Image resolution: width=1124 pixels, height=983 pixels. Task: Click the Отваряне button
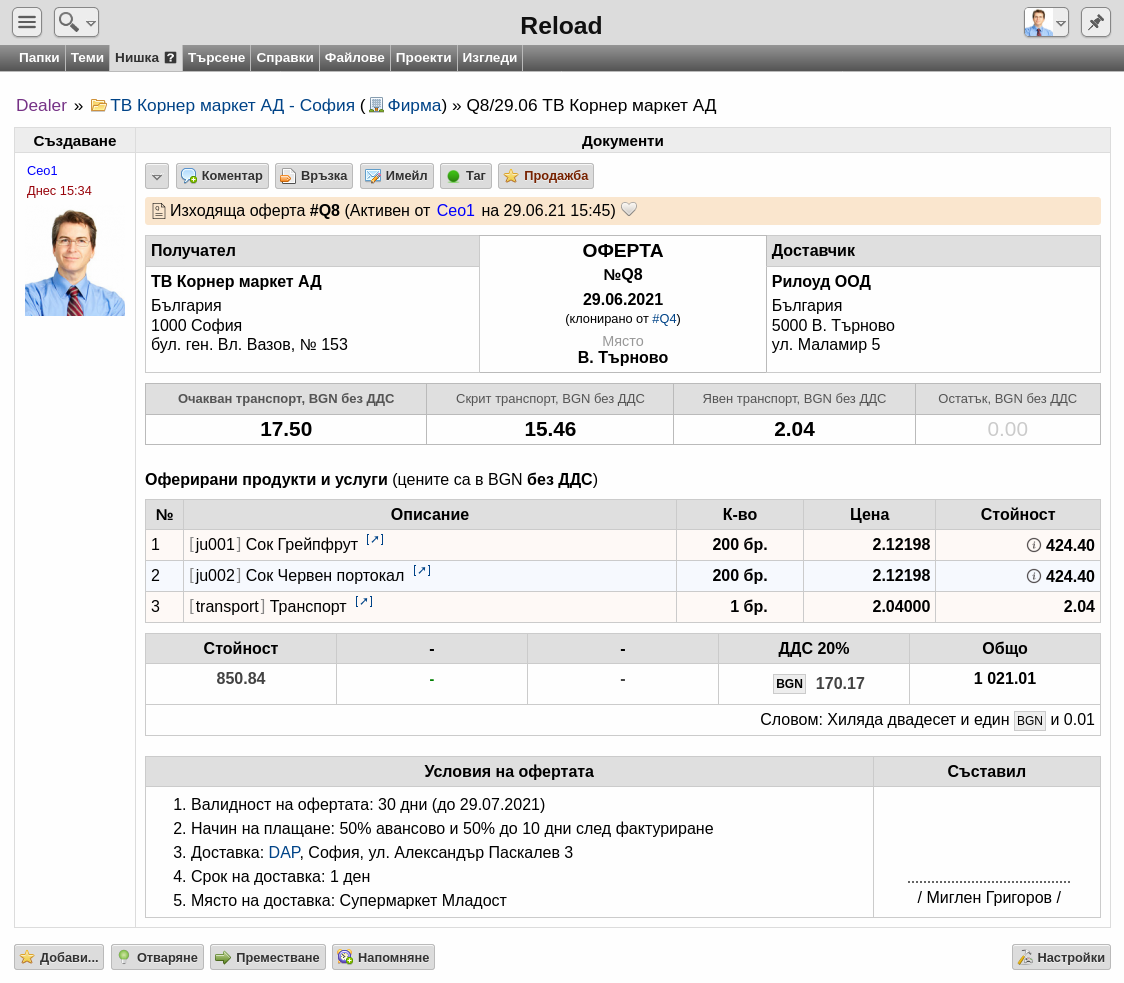pyautogui.click(x=157, y=957)
